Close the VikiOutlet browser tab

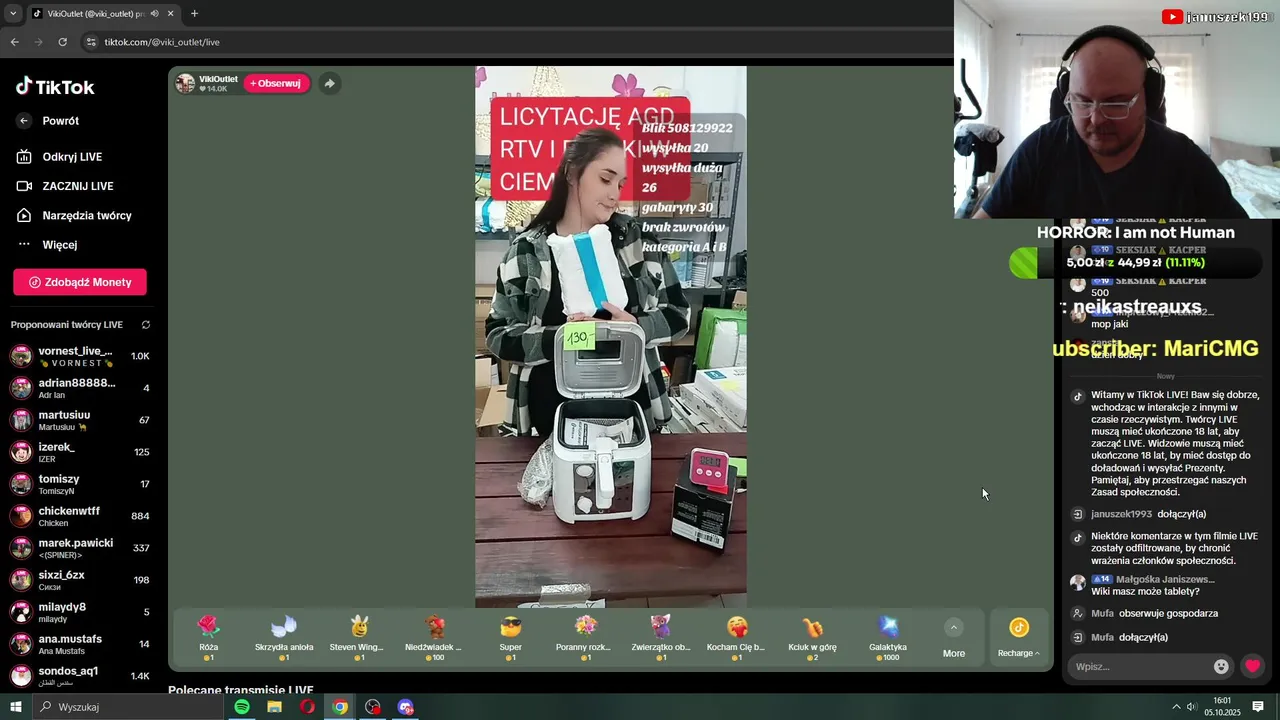point(171,14)
